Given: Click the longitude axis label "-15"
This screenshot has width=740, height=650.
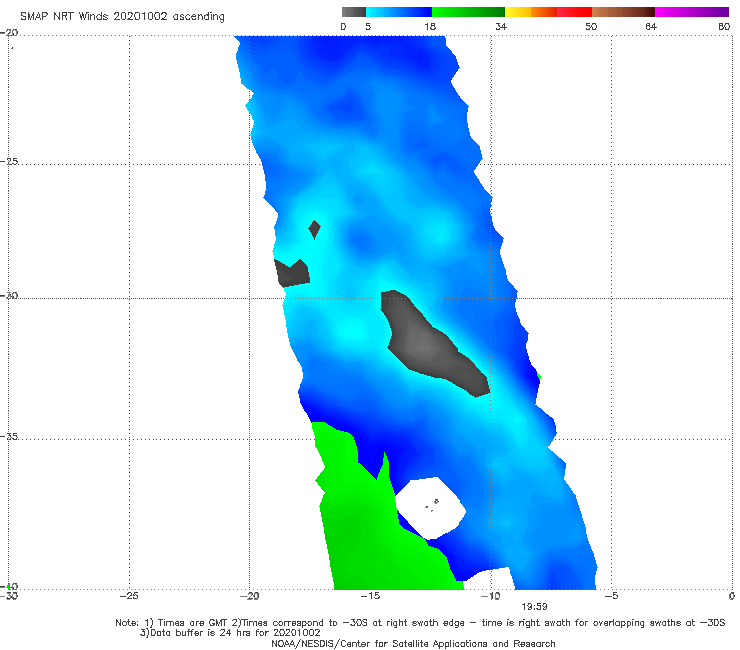Looking at the screenshot, I should click(370, 596).
